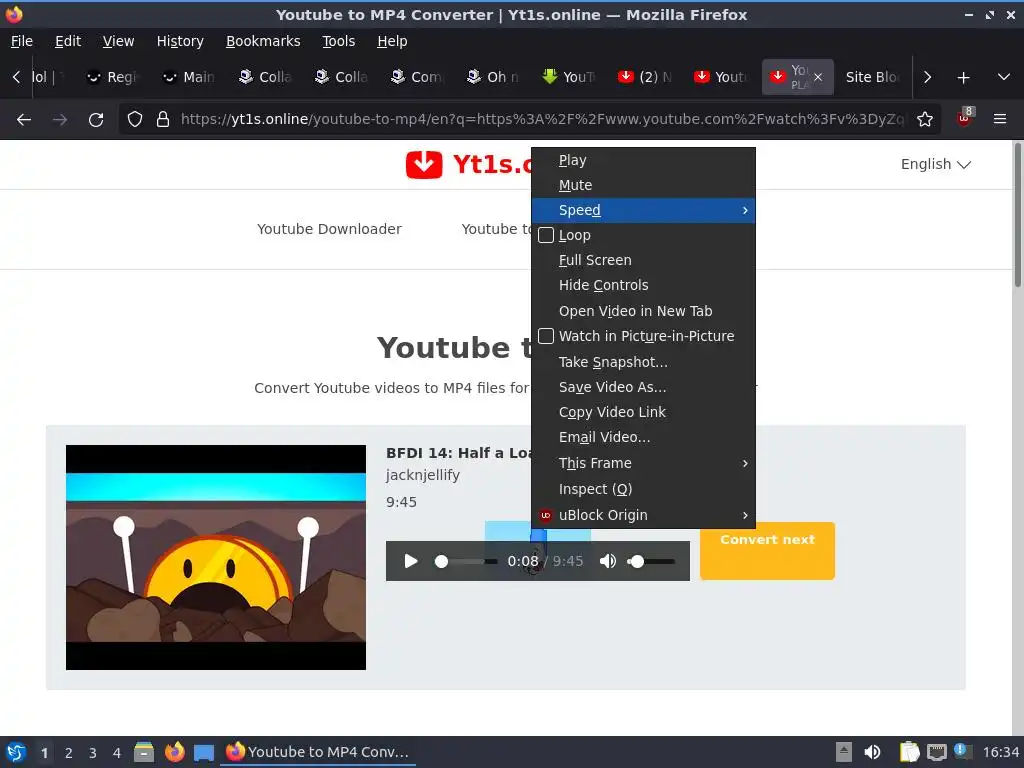Viewport: 1024px width, 768px height.
Task: Choose Copy Video Link entry
Action: pos(643,412)
